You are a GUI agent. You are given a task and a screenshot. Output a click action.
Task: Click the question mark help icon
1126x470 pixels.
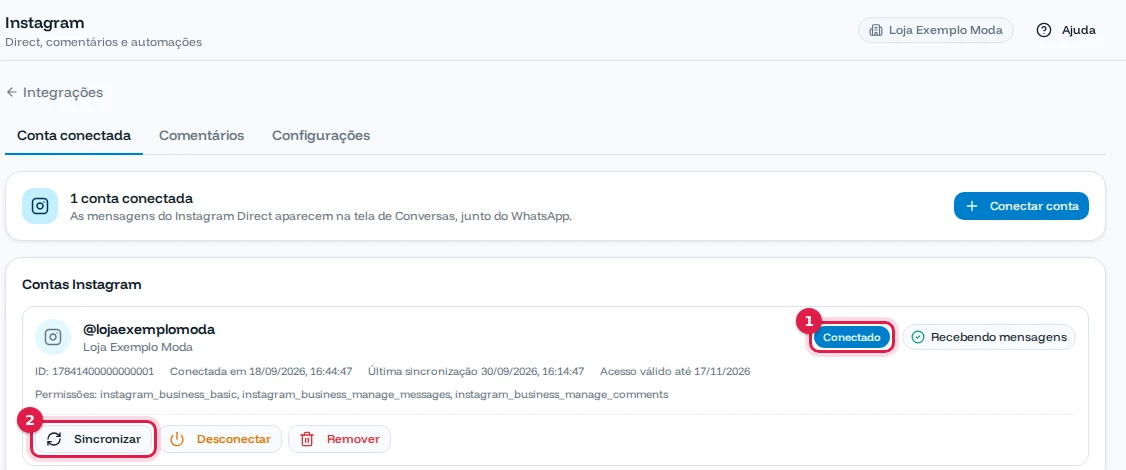click(x=1044, y=30)
